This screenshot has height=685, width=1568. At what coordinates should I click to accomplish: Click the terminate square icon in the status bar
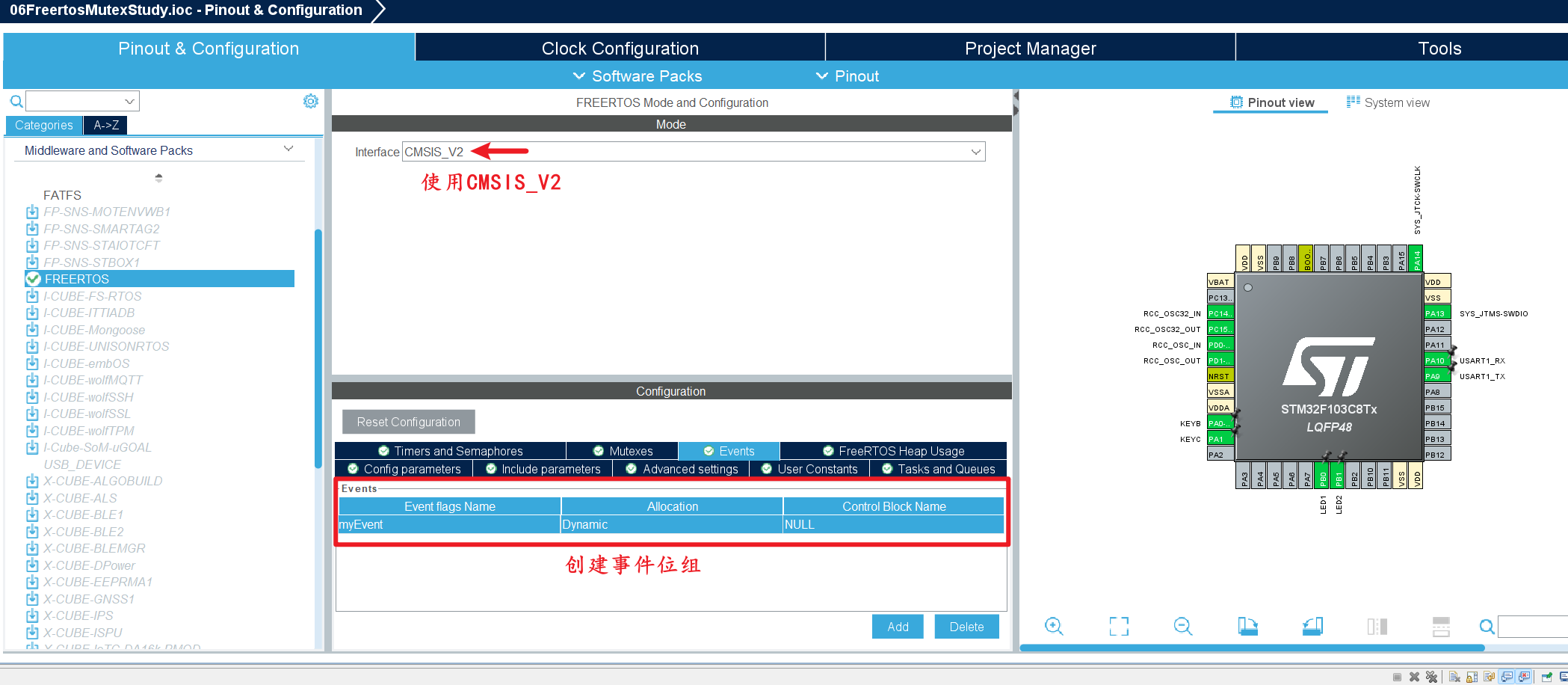tap(1397, 677)
